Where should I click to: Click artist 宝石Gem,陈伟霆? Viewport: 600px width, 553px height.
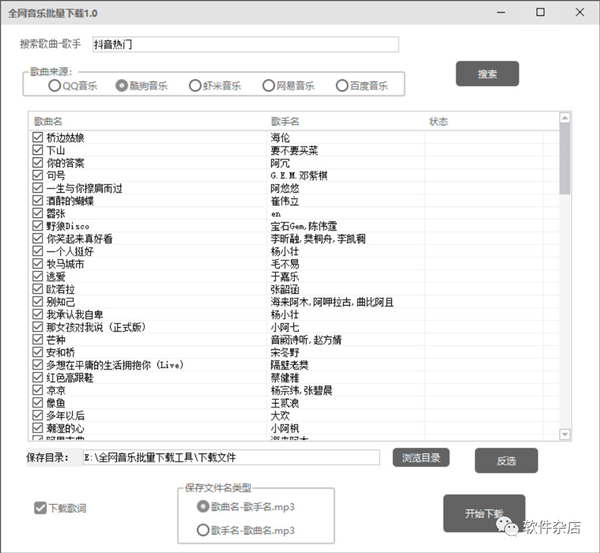(304, 226)
